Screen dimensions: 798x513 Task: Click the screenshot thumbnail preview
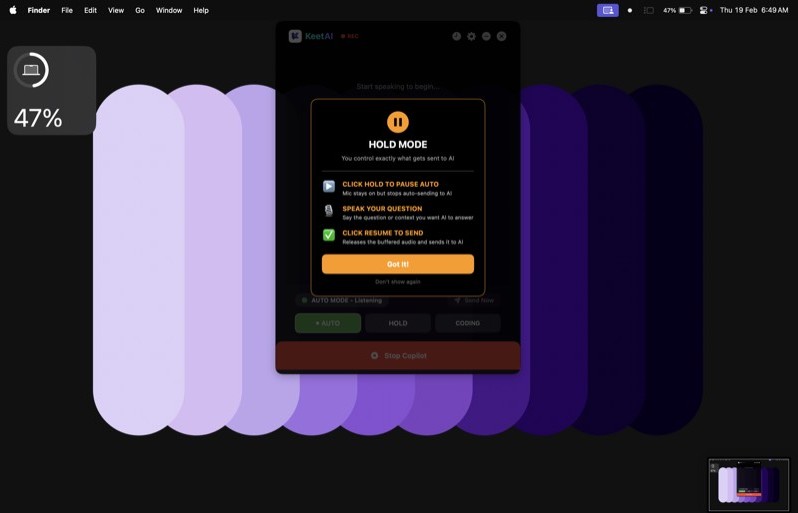pos(748,485)
